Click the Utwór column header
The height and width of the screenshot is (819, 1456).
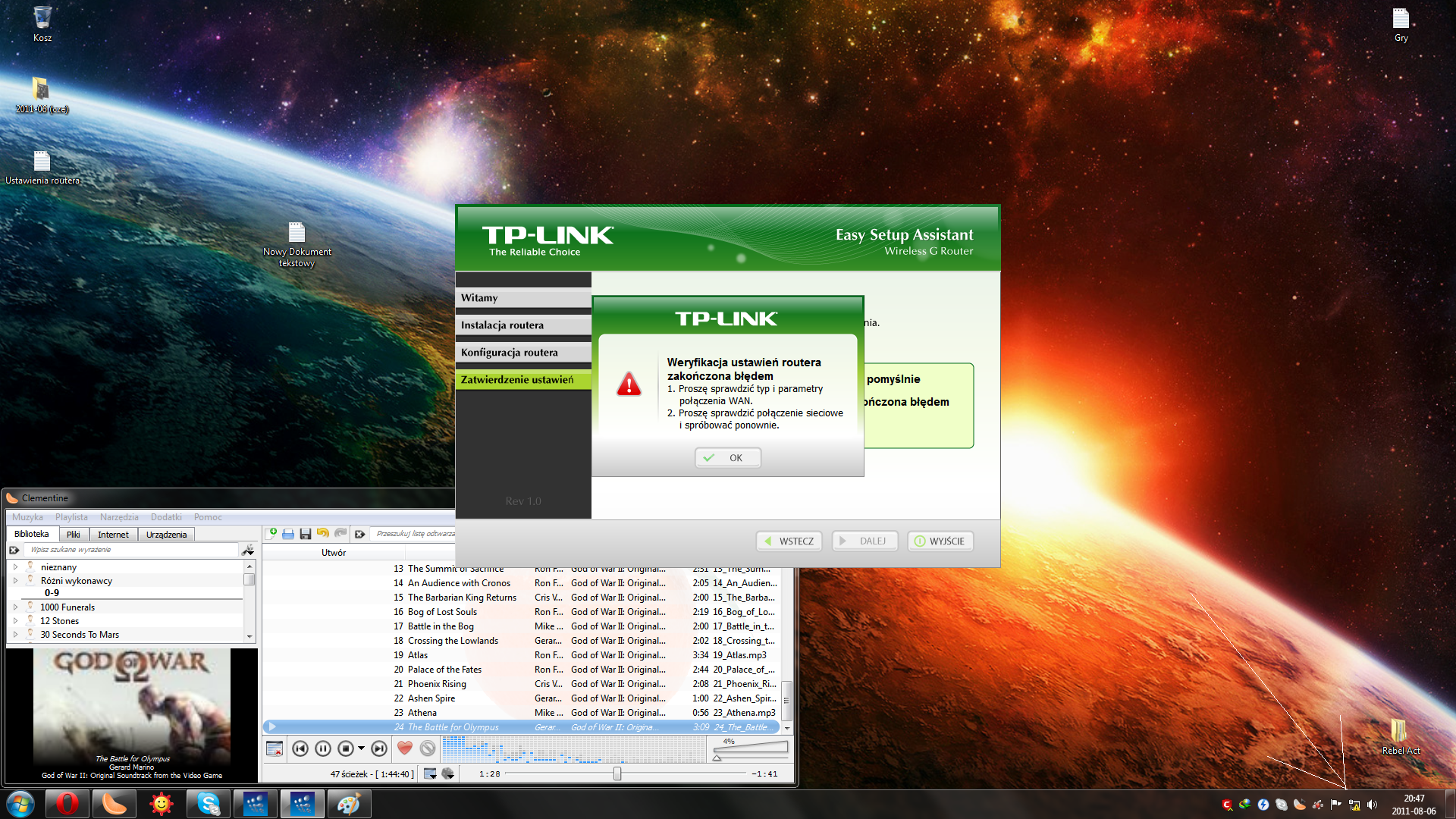pyautogui.click(x=334, y=553)
